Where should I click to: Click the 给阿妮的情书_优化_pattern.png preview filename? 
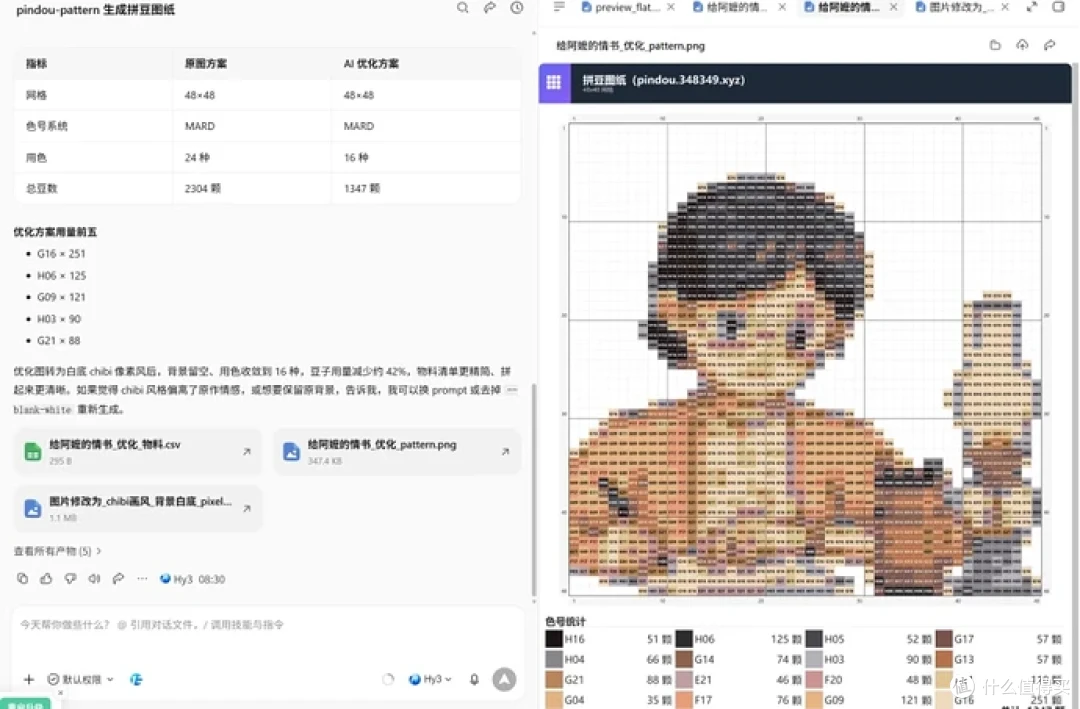pos(630,45)
